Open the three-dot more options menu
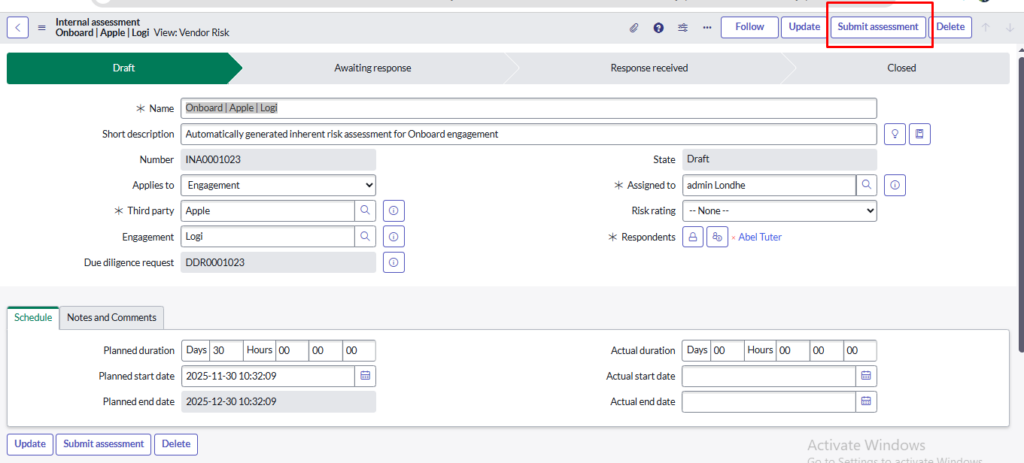 [707, 28]
